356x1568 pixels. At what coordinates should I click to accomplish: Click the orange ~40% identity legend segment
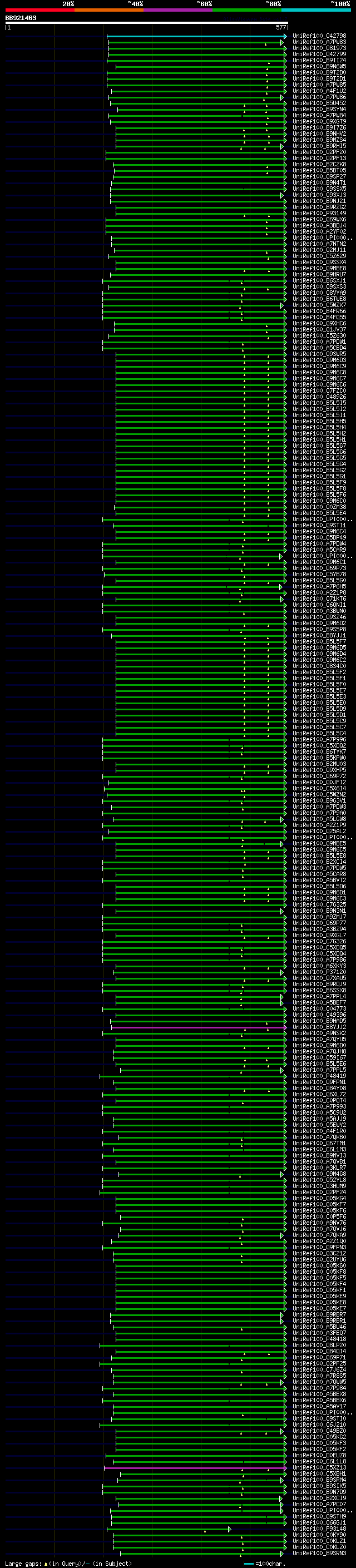coord(109,11)
